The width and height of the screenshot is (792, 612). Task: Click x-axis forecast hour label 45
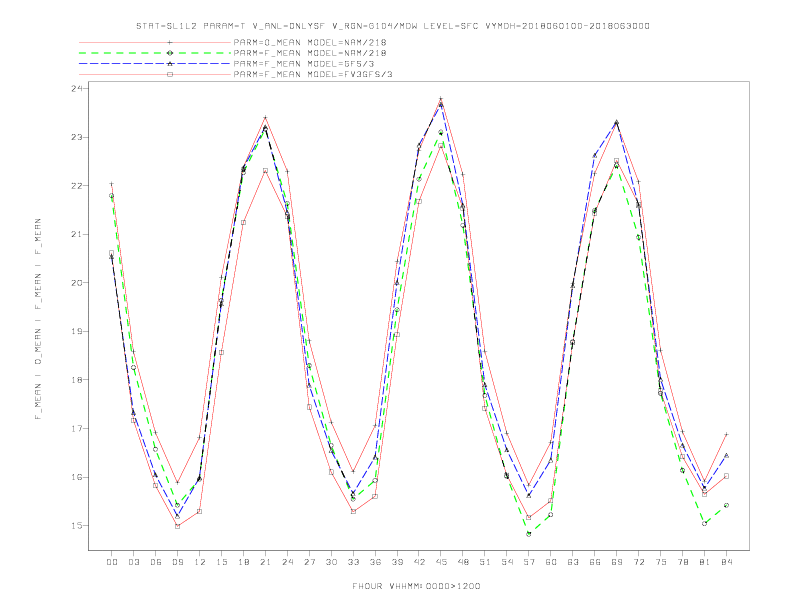click(441, 562)
